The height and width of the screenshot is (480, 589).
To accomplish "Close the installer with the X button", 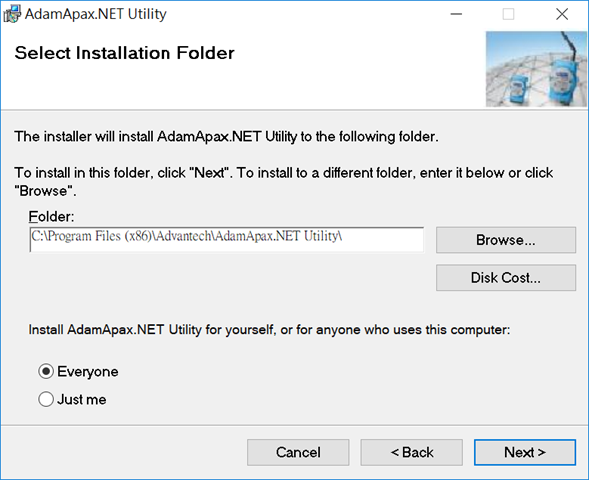I will click(x=562, y=14).
